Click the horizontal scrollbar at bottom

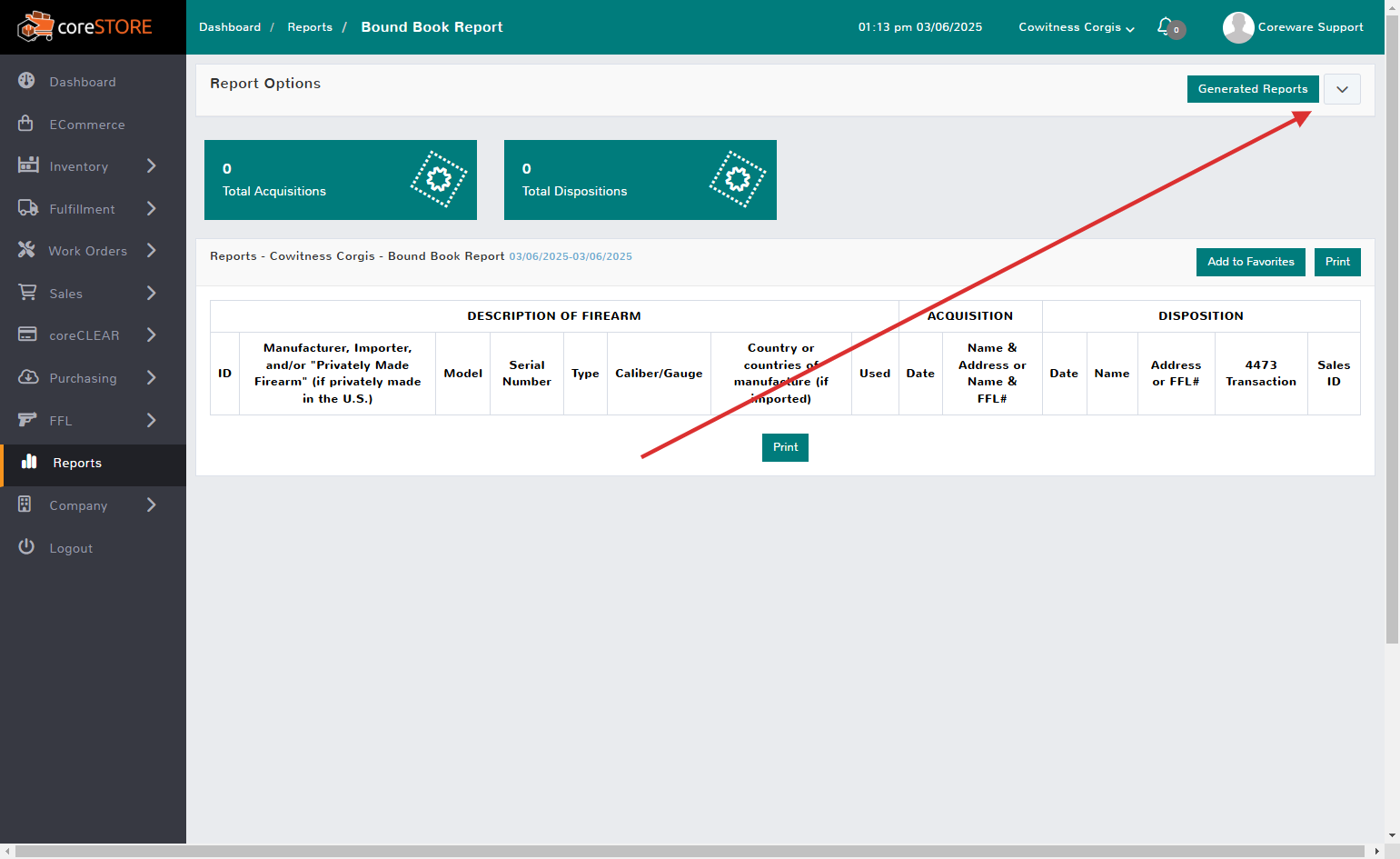[690, 851]
